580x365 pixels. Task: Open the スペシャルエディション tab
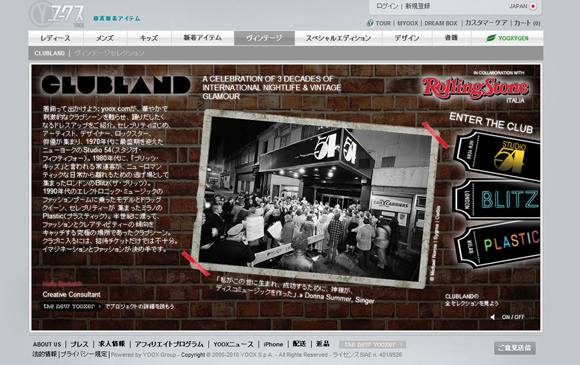click(x=338, y=38)
